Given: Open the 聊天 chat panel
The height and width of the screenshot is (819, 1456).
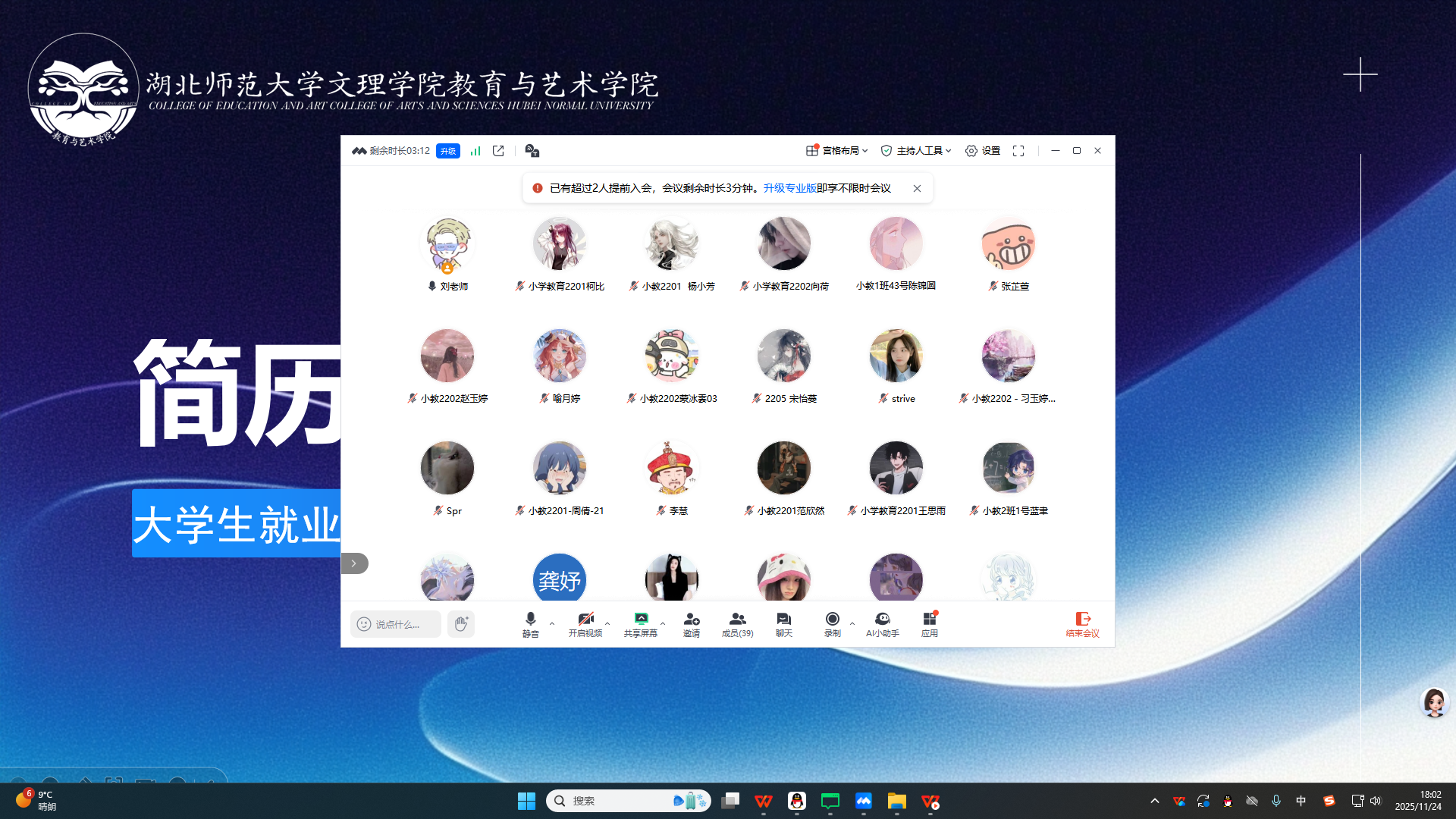Looking at the screenshot, I should 783,623.
